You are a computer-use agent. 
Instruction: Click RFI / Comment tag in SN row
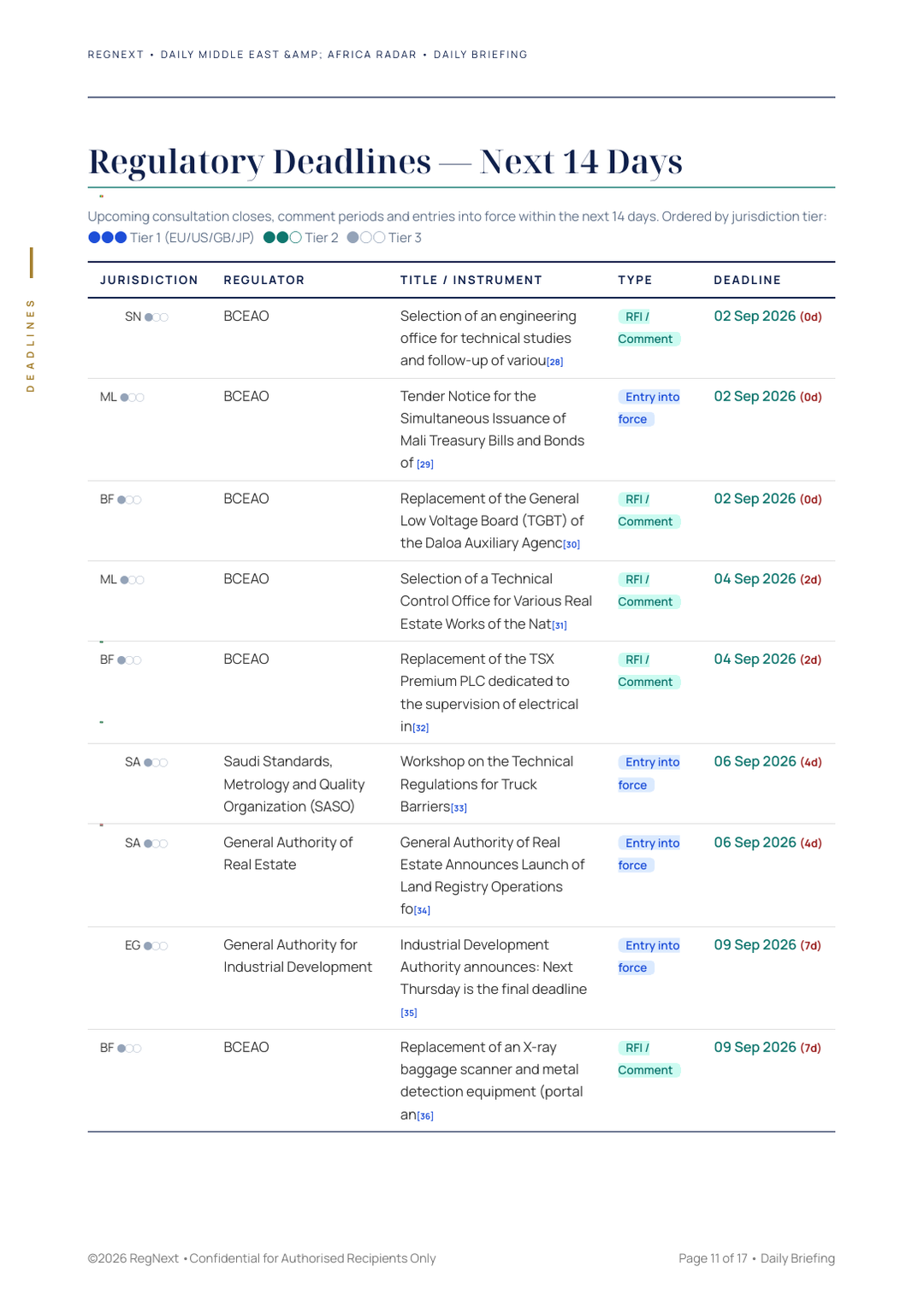pyautogui.click(x=649, y=328)
